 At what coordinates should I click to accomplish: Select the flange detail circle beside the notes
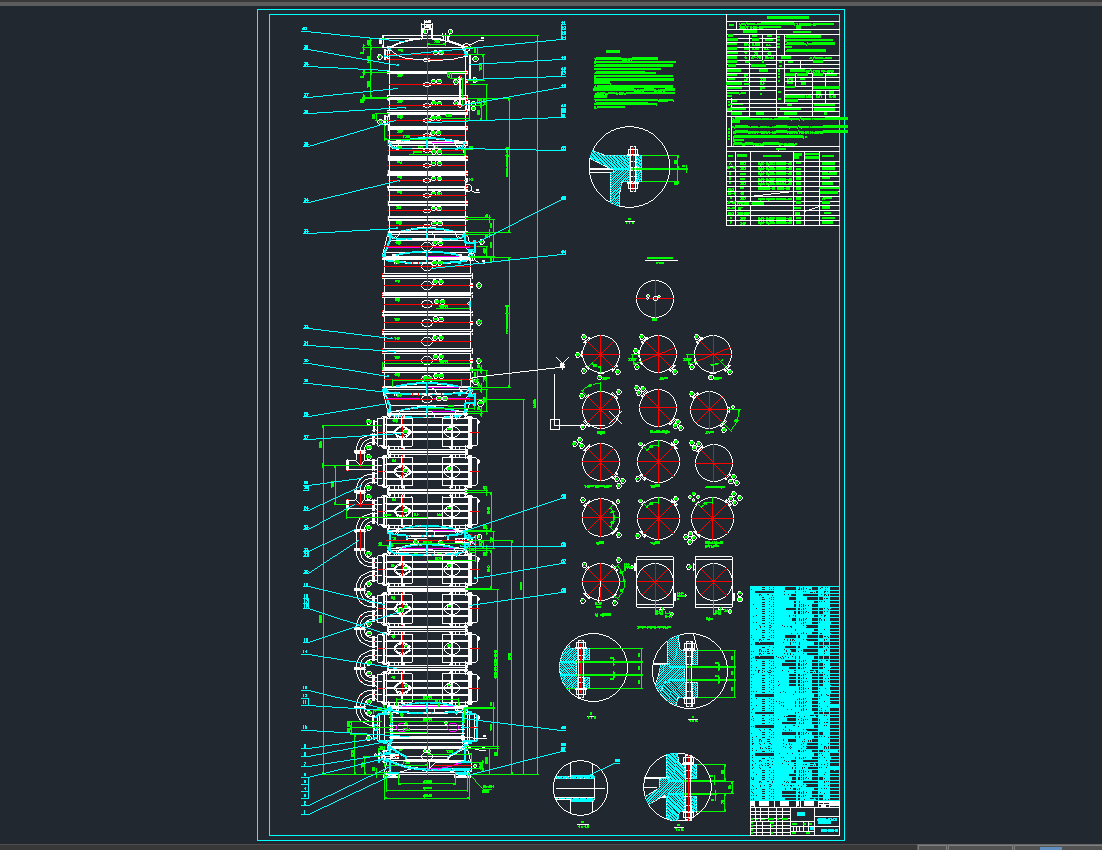click(629, 167)
